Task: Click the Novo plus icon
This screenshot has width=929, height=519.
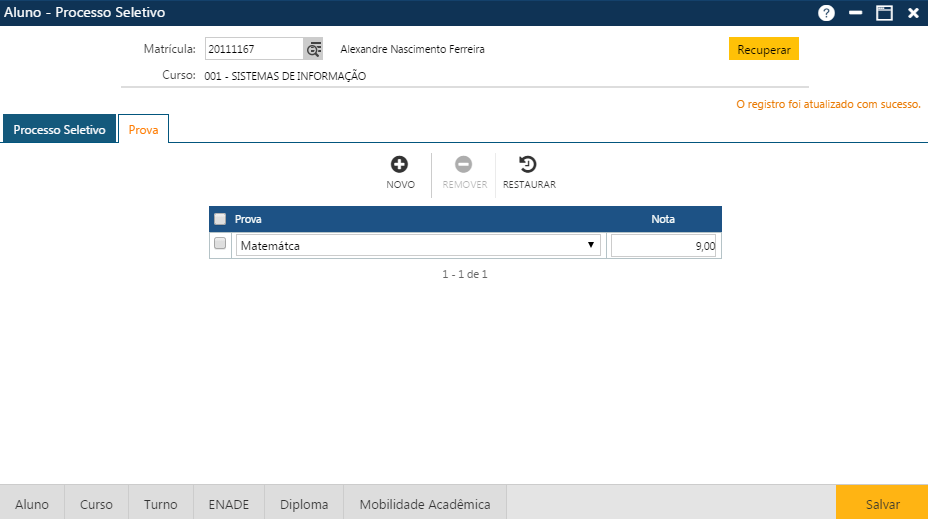Action: [400, 165]
